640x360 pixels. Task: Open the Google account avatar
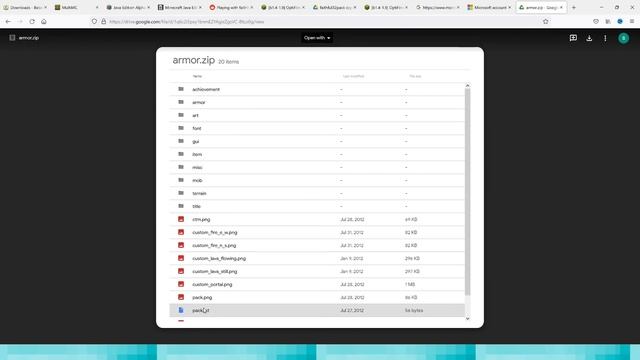[623, 38]
